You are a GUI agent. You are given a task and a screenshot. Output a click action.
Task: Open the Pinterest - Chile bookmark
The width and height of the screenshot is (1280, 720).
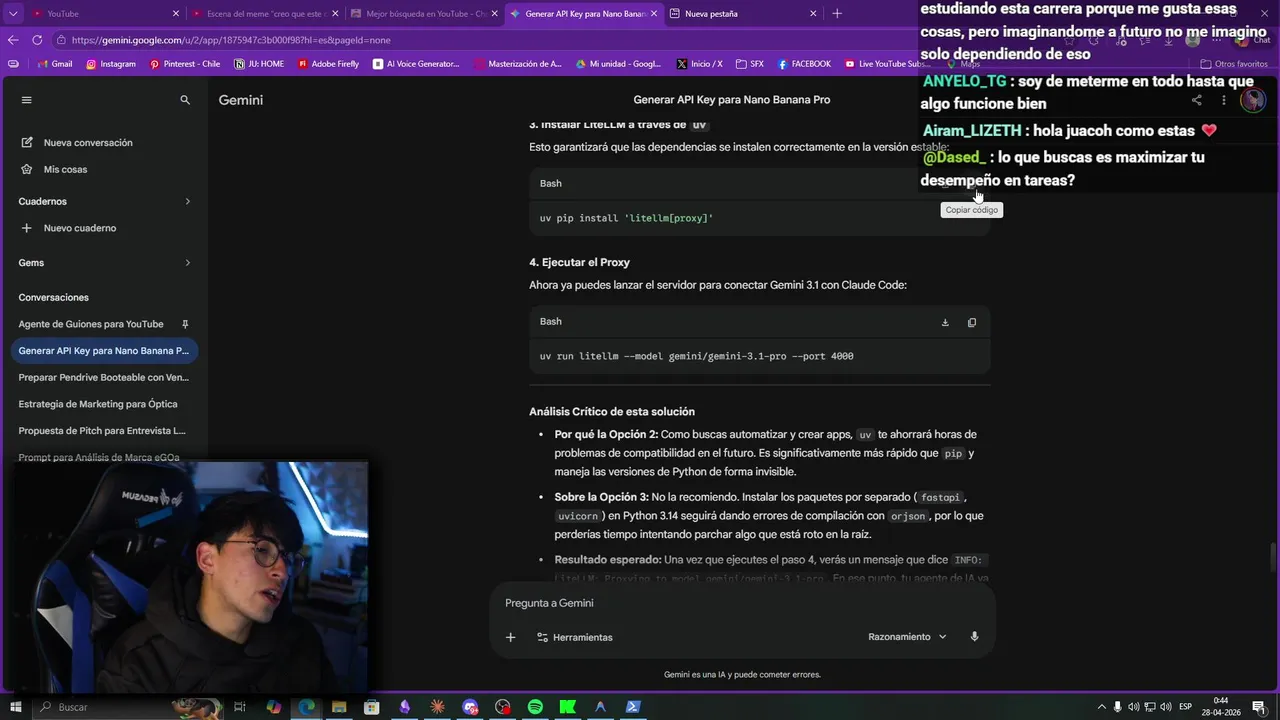pos(184,64)
